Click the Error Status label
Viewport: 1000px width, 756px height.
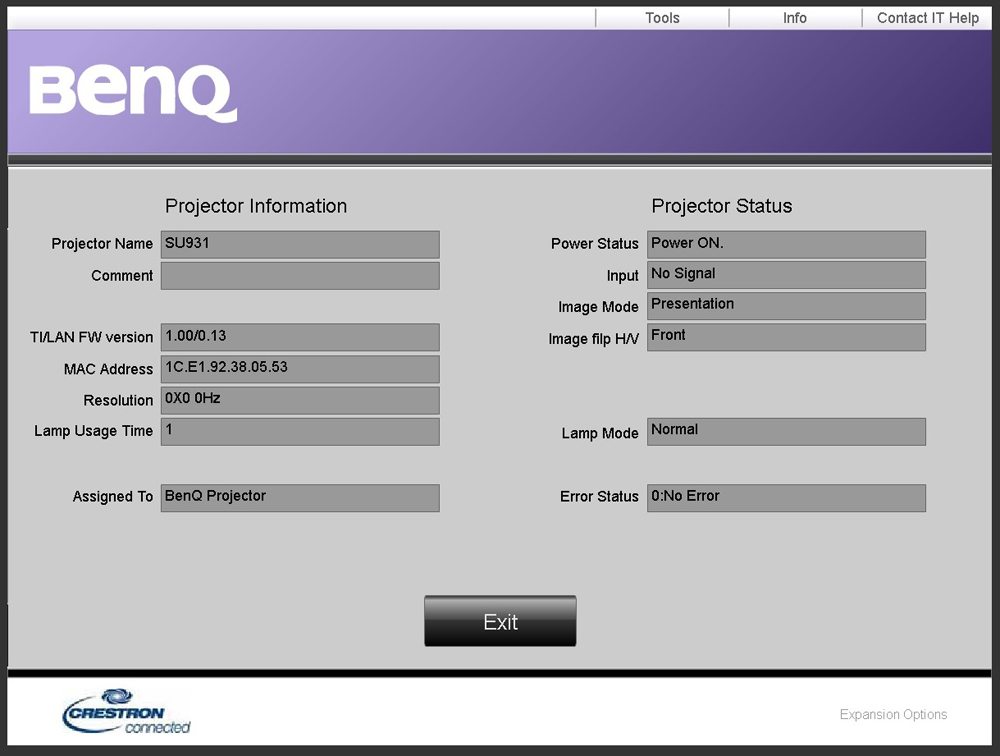(599, 496)
